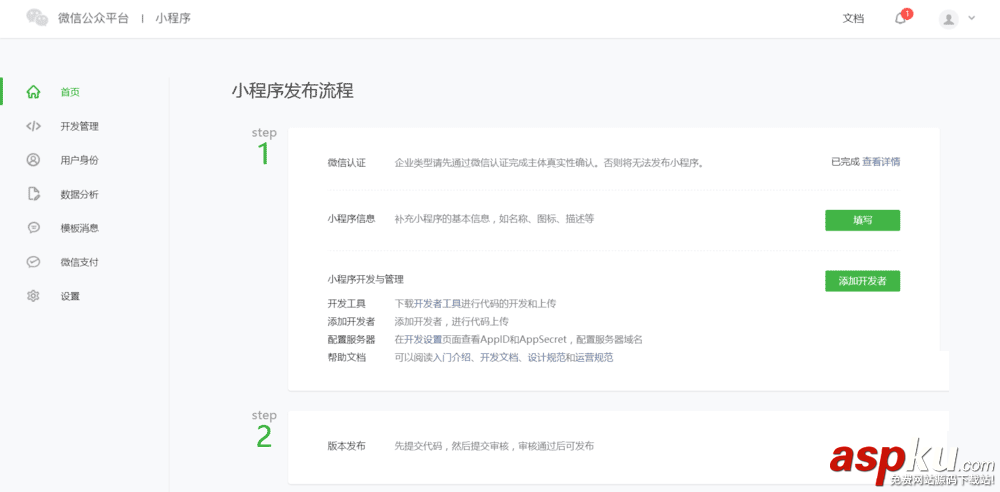
Task: Open the 查看详情 link
Action: [881, 161]
